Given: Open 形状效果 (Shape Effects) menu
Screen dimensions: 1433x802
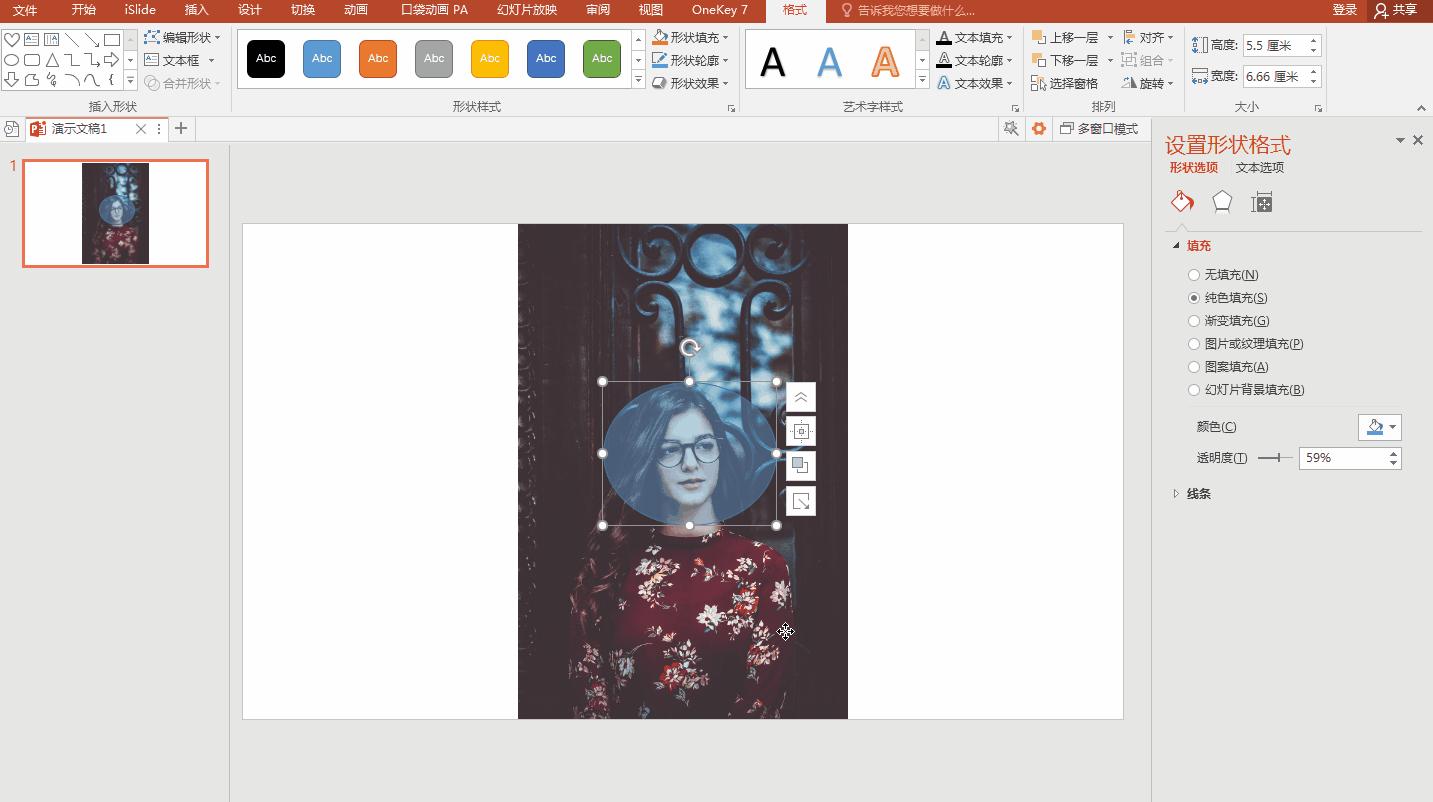Looking at the screenshot, I should (x=690, y=83).
